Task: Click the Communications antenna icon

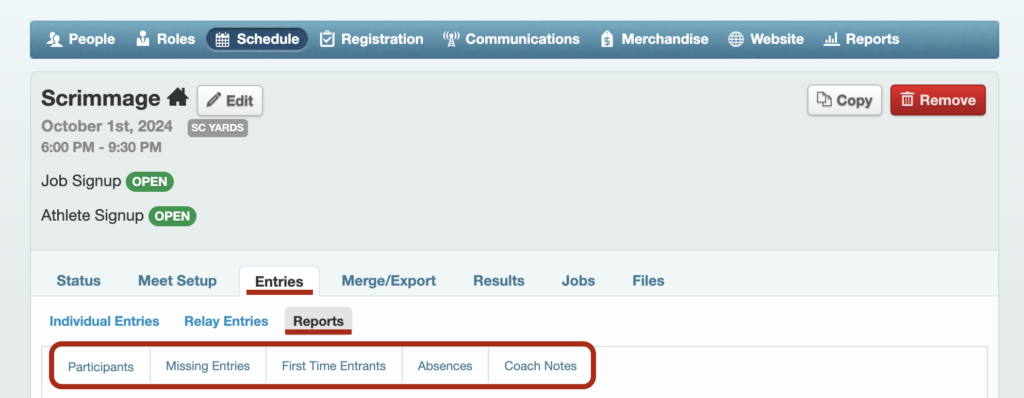Action: [x=451, y=39]
